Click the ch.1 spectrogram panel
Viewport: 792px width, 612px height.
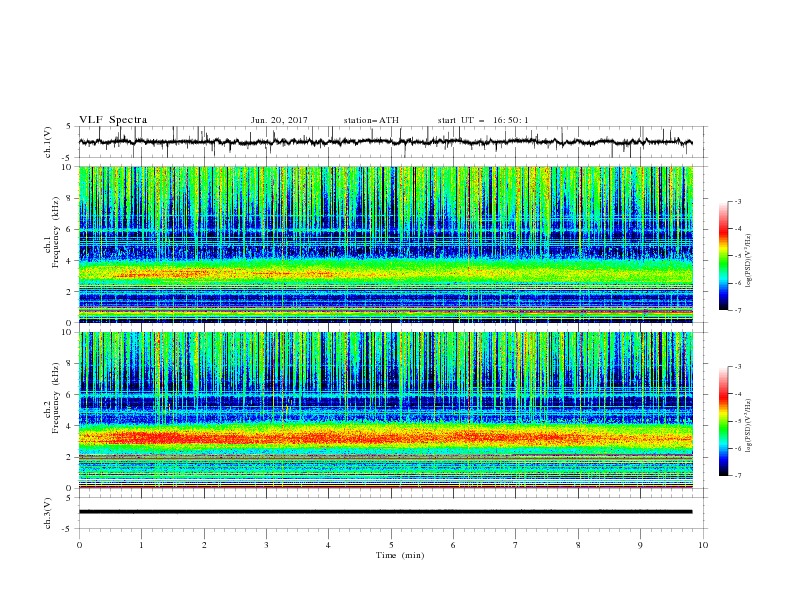[x=385, y=244]
